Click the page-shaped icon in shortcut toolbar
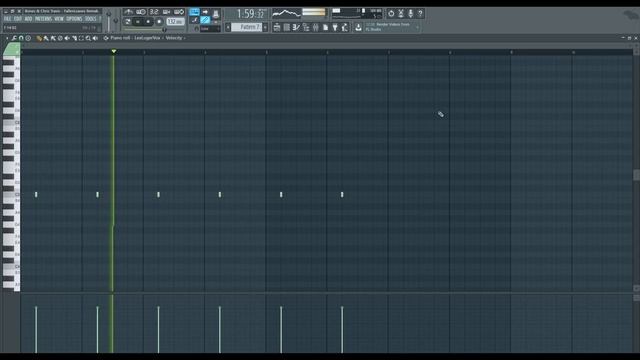Image resolution: width=640 pixels, height=360 pixels. (325, 27)
